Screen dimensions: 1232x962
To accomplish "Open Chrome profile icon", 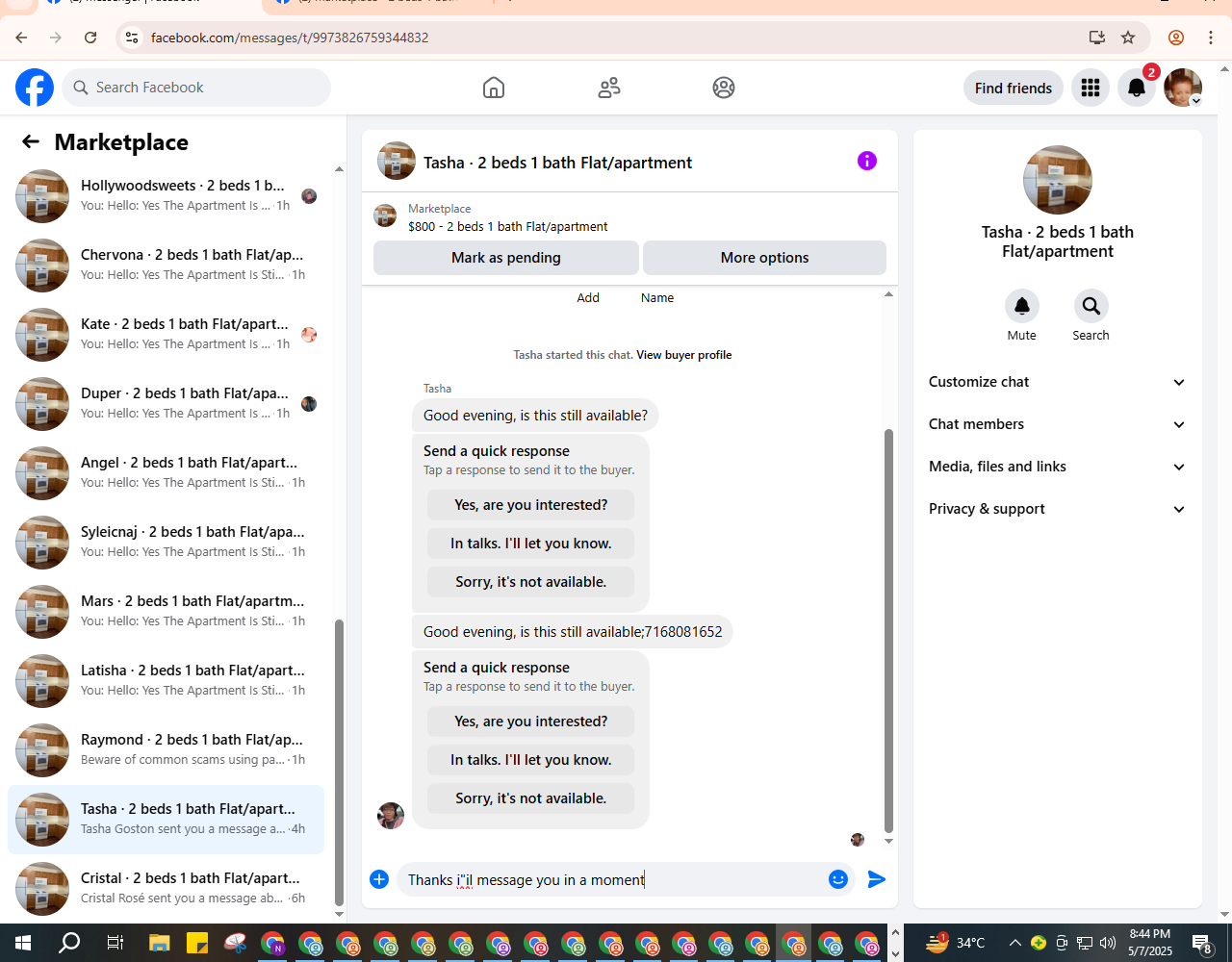I will [1176, 38].
